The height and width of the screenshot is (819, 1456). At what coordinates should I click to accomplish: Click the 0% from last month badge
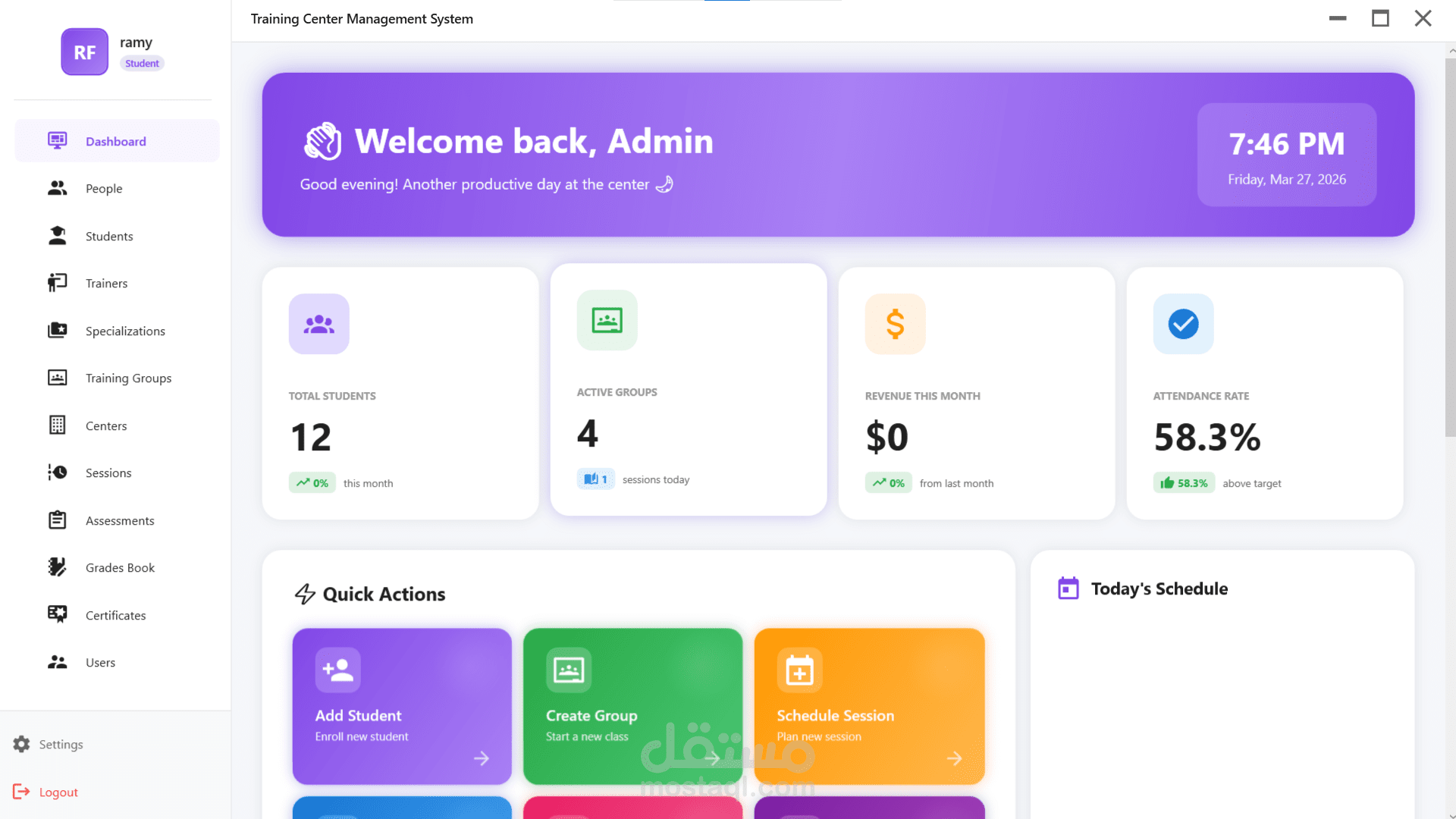click(889, 483)
